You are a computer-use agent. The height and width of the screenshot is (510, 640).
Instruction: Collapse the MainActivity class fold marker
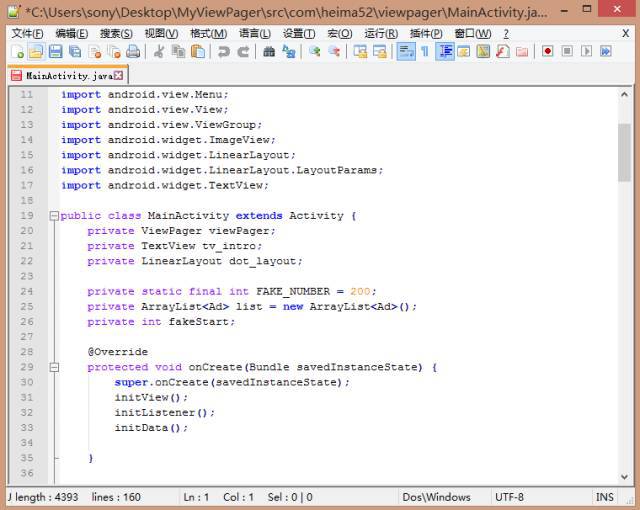coord(54,216)
